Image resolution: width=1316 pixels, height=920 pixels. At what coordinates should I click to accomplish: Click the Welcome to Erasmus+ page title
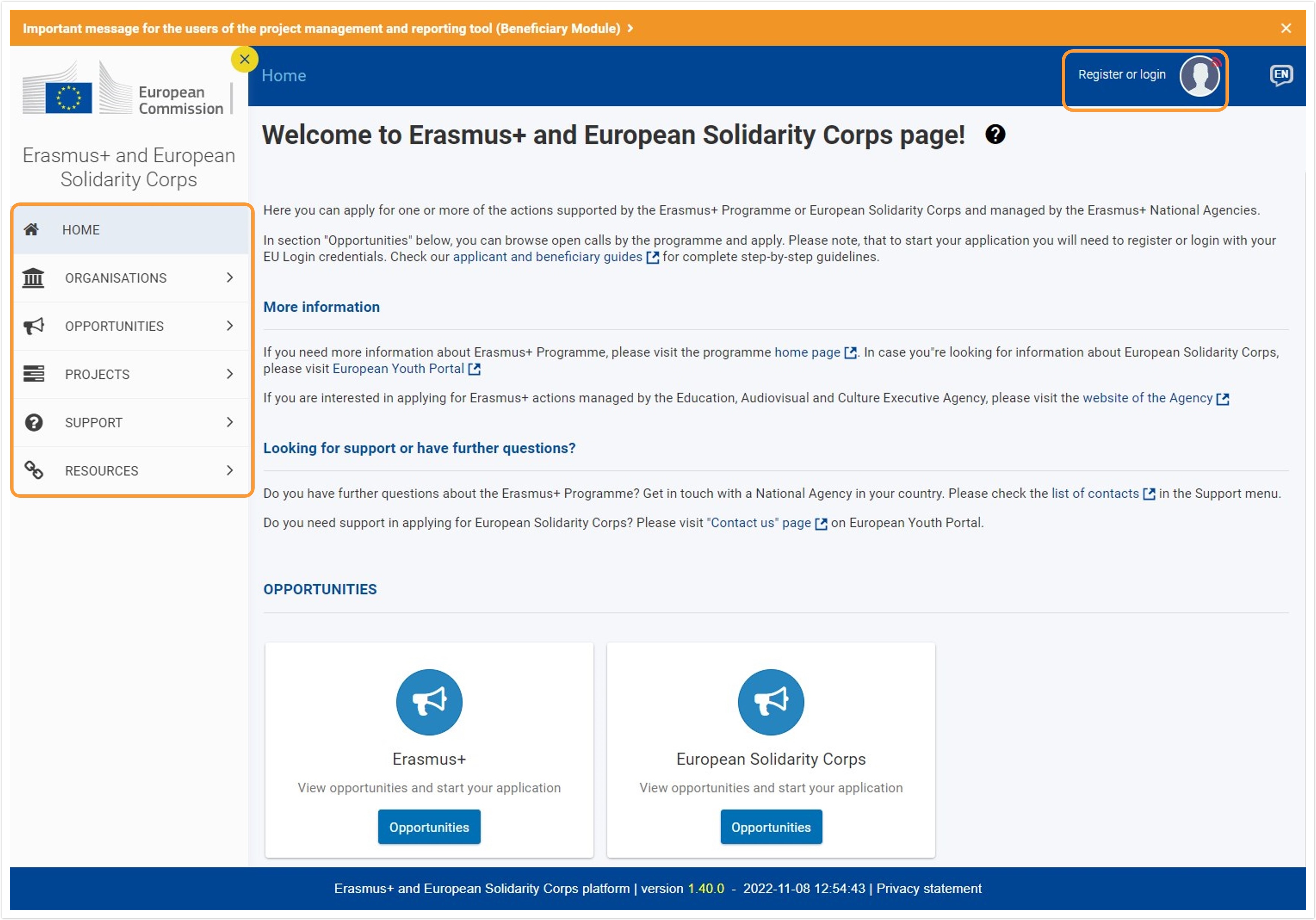click(613, 135)
